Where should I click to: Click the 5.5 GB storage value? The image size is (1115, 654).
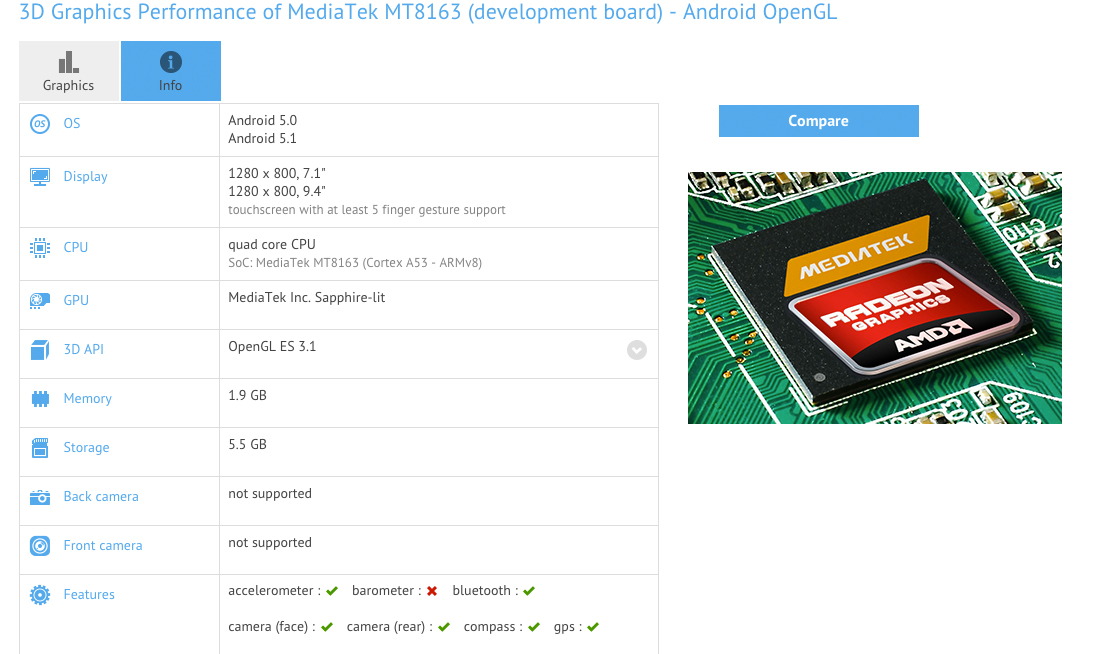pyautogui.click(x=247, y=445)
